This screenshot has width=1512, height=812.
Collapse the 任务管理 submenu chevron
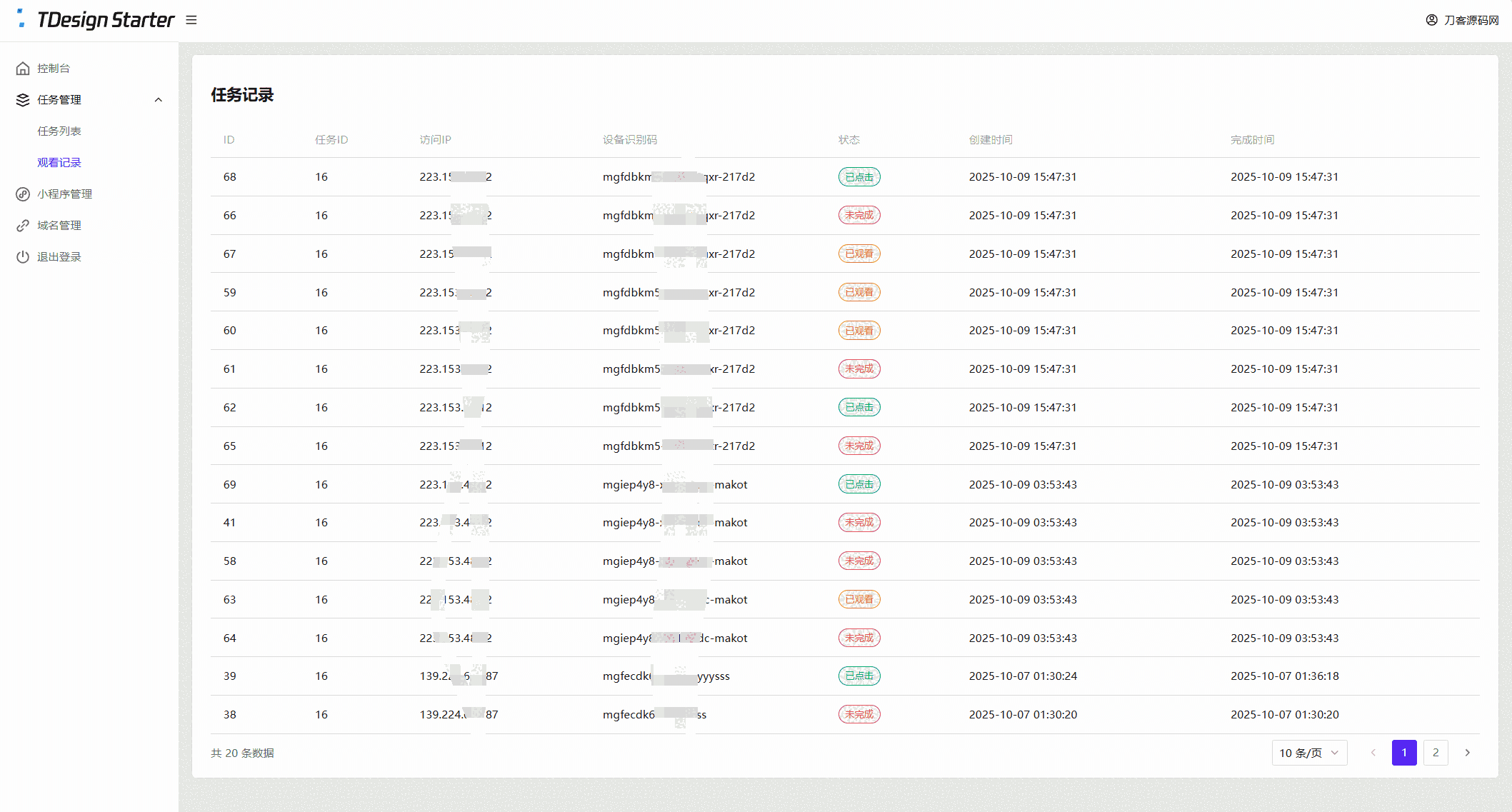[x=159, y=100]
